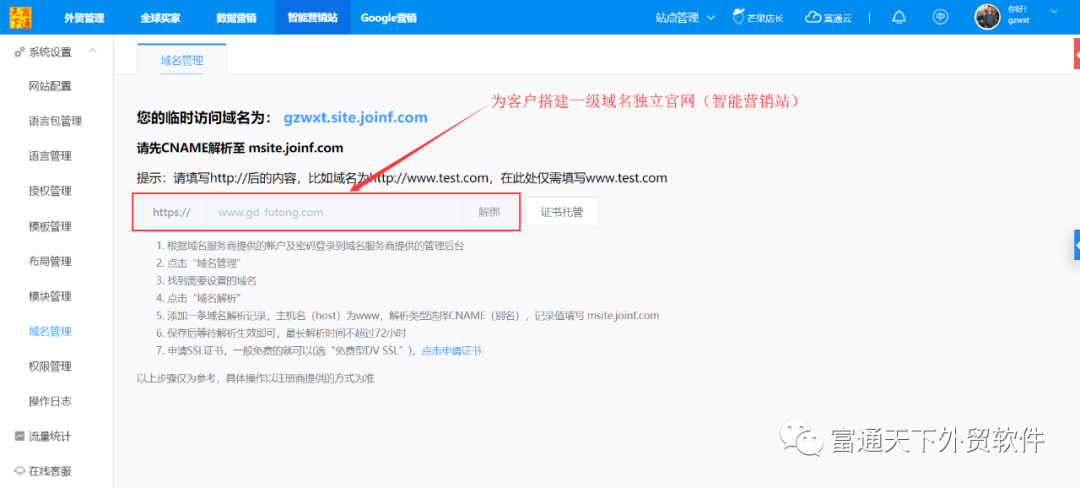Open 网站配置 in the sidebar
This screenshot has height=488, width=1080.
tap(50, 86)
